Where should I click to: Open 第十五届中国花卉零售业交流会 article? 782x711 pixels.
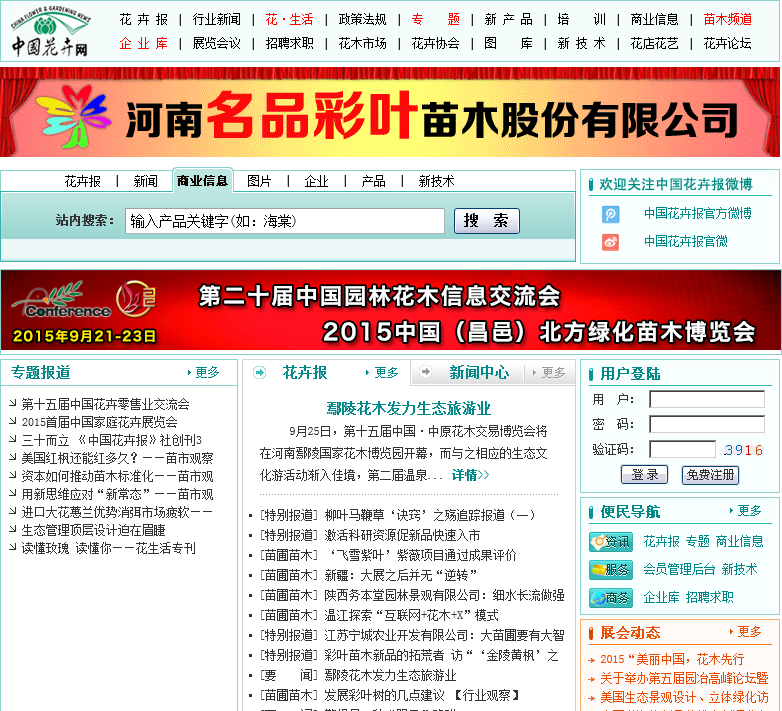(x=105, y=404)
